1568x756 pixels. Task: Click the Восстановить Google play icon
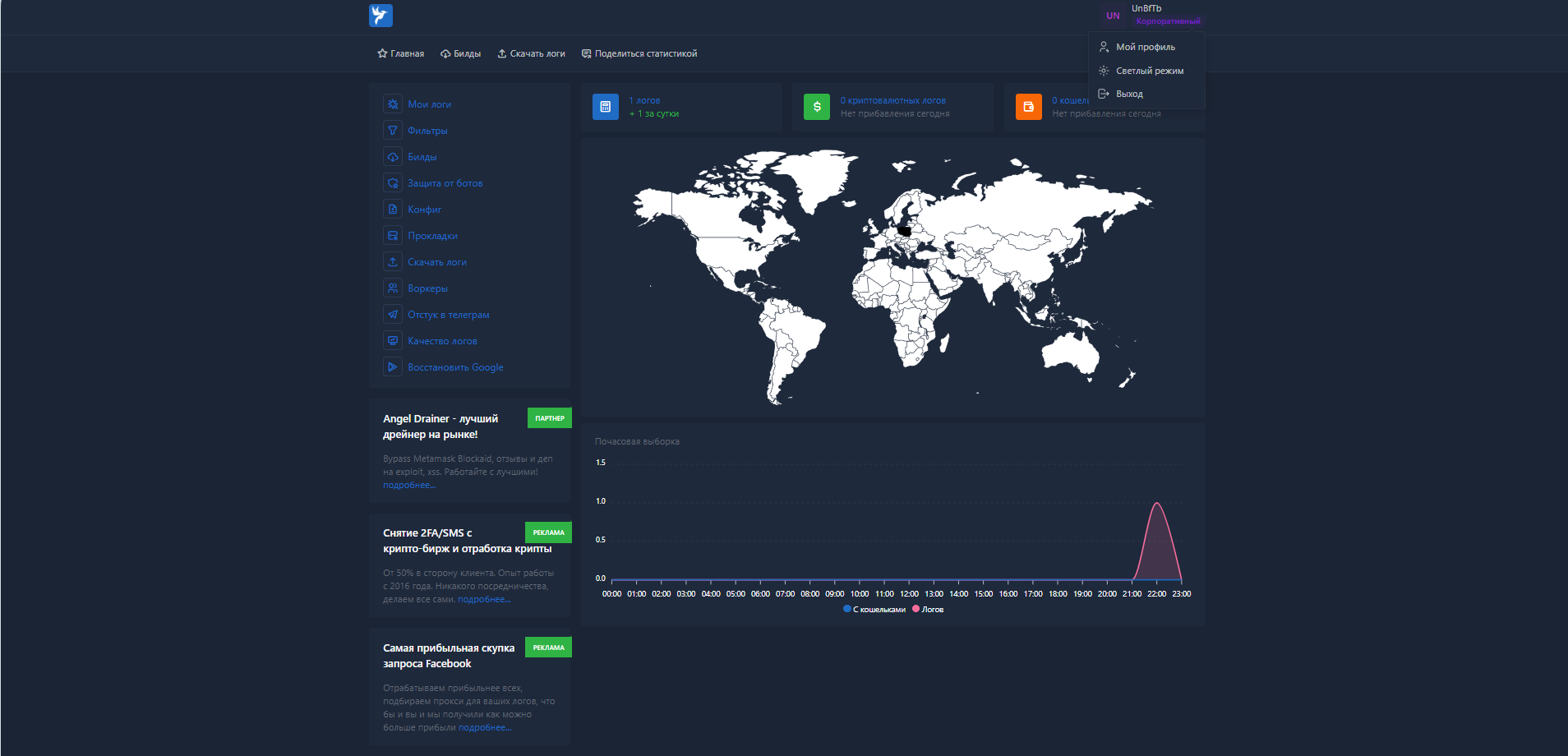pyautogui.click(x=393, y=367)
